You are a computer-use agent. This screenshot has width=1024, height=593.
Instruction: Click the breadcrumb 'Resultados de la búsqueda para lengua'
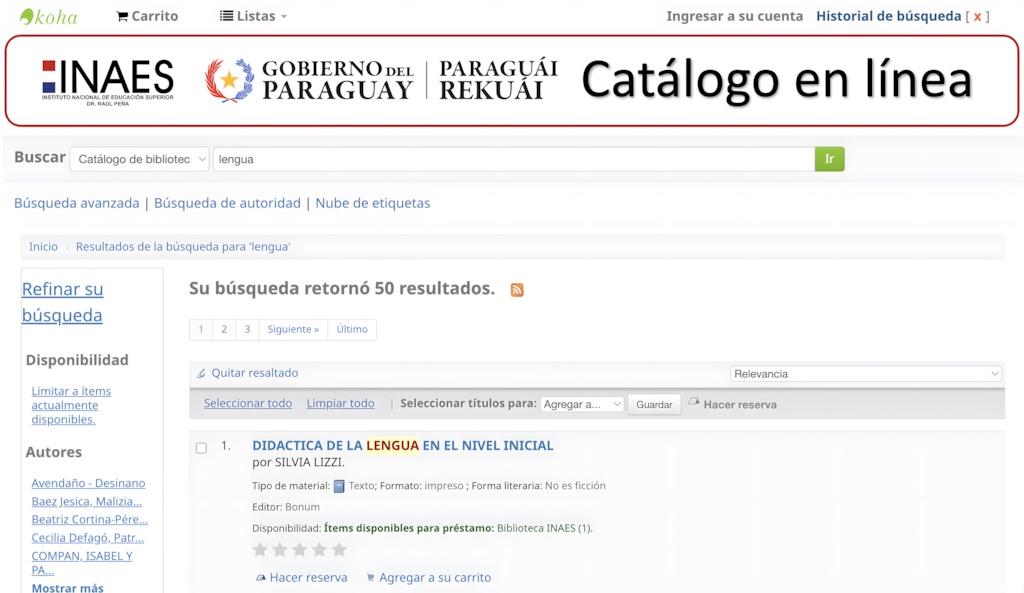click(183, 247)
